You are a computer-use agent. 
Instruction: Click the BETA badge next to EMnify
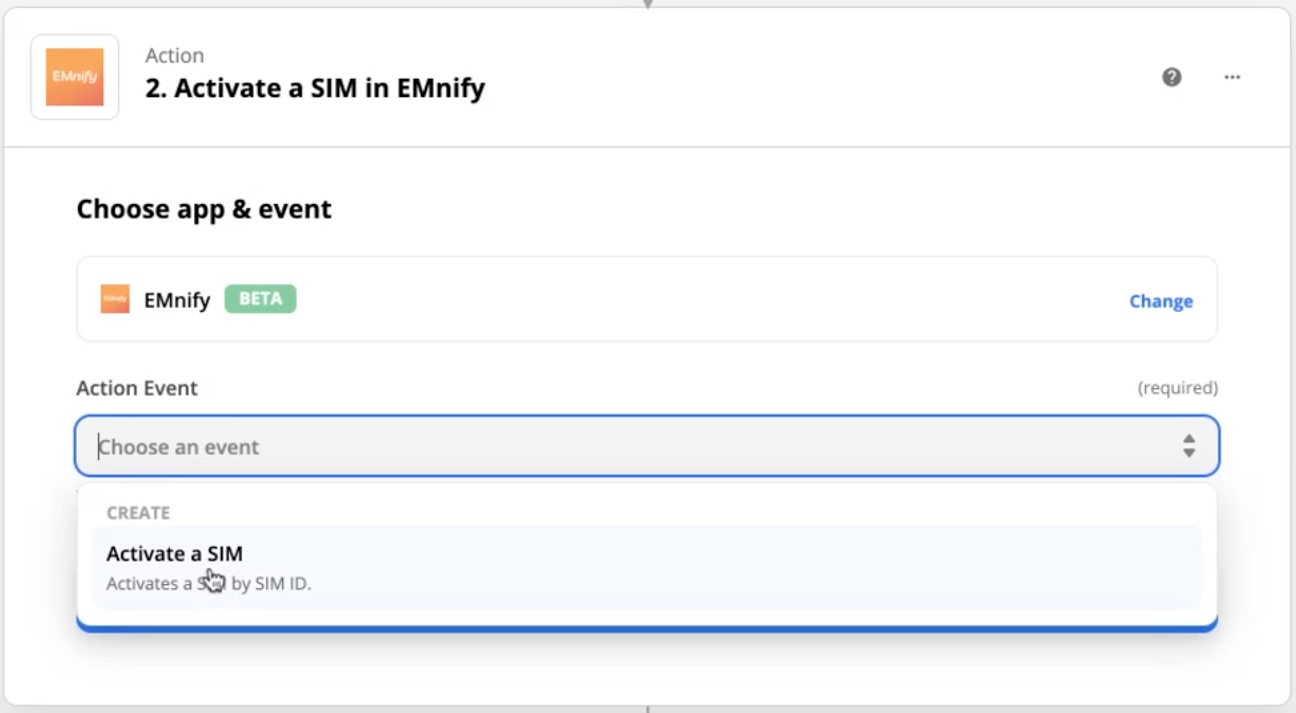[x=260, y=298]
